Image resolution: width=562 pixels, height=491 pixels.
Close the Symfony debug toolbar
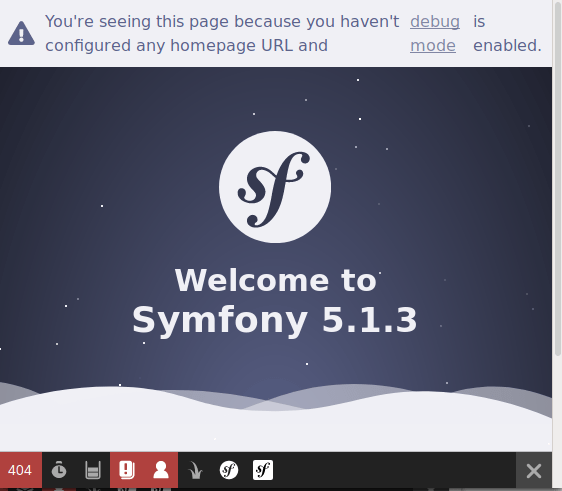tap(534, 471)
